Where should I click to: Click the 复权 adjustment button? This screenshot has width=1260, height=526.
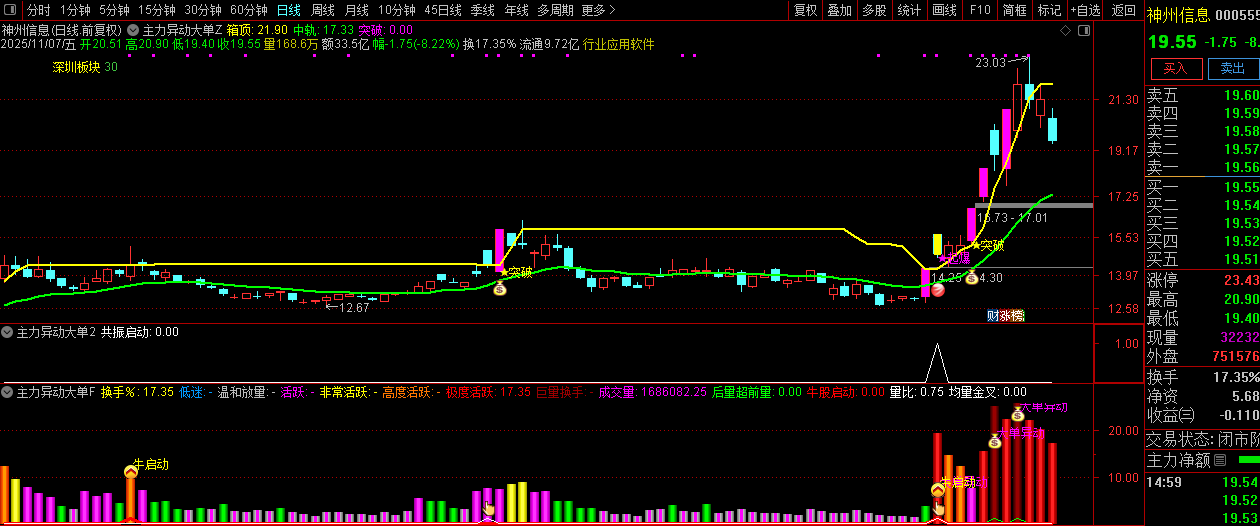pos(805,10)
